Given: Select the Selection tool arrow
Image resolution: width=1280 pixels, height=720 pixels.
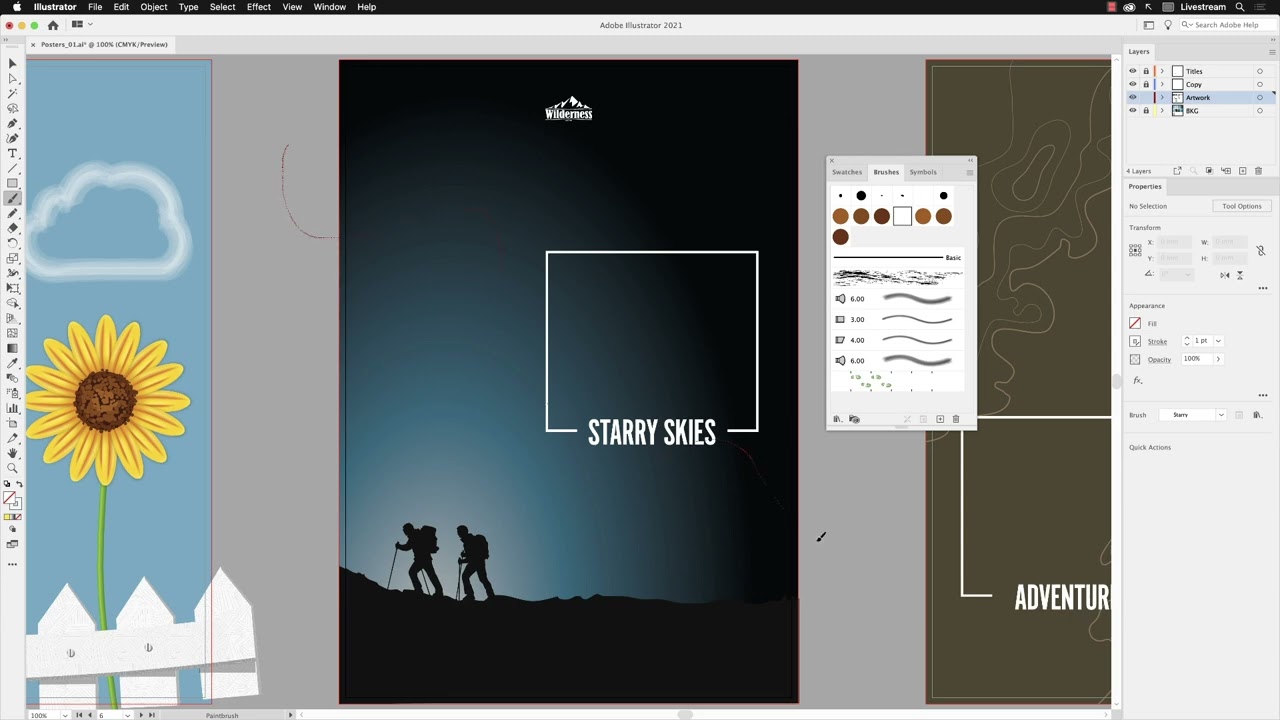Looking at the screenshot, I should tap(12, 63).
